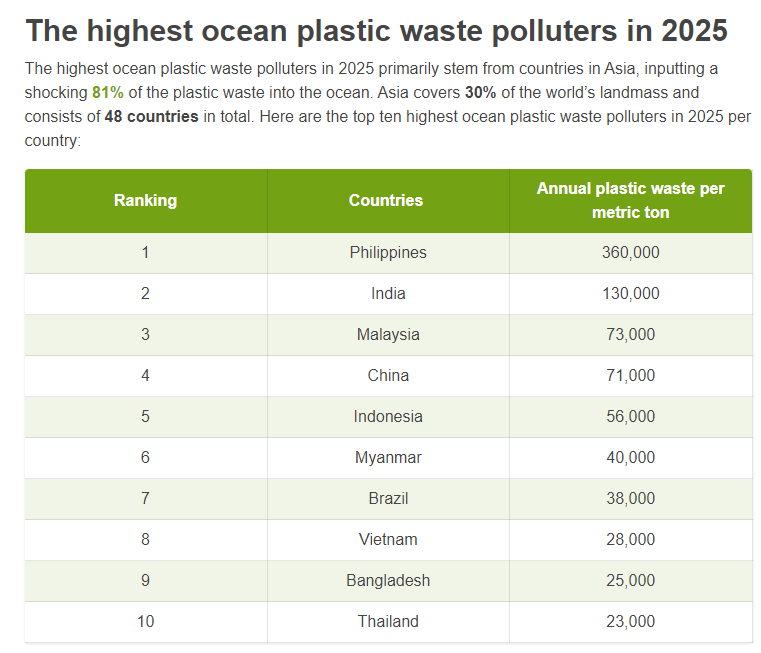
Task: Click ranking number 7 in Brazil row
Action: tap(145, 499)
